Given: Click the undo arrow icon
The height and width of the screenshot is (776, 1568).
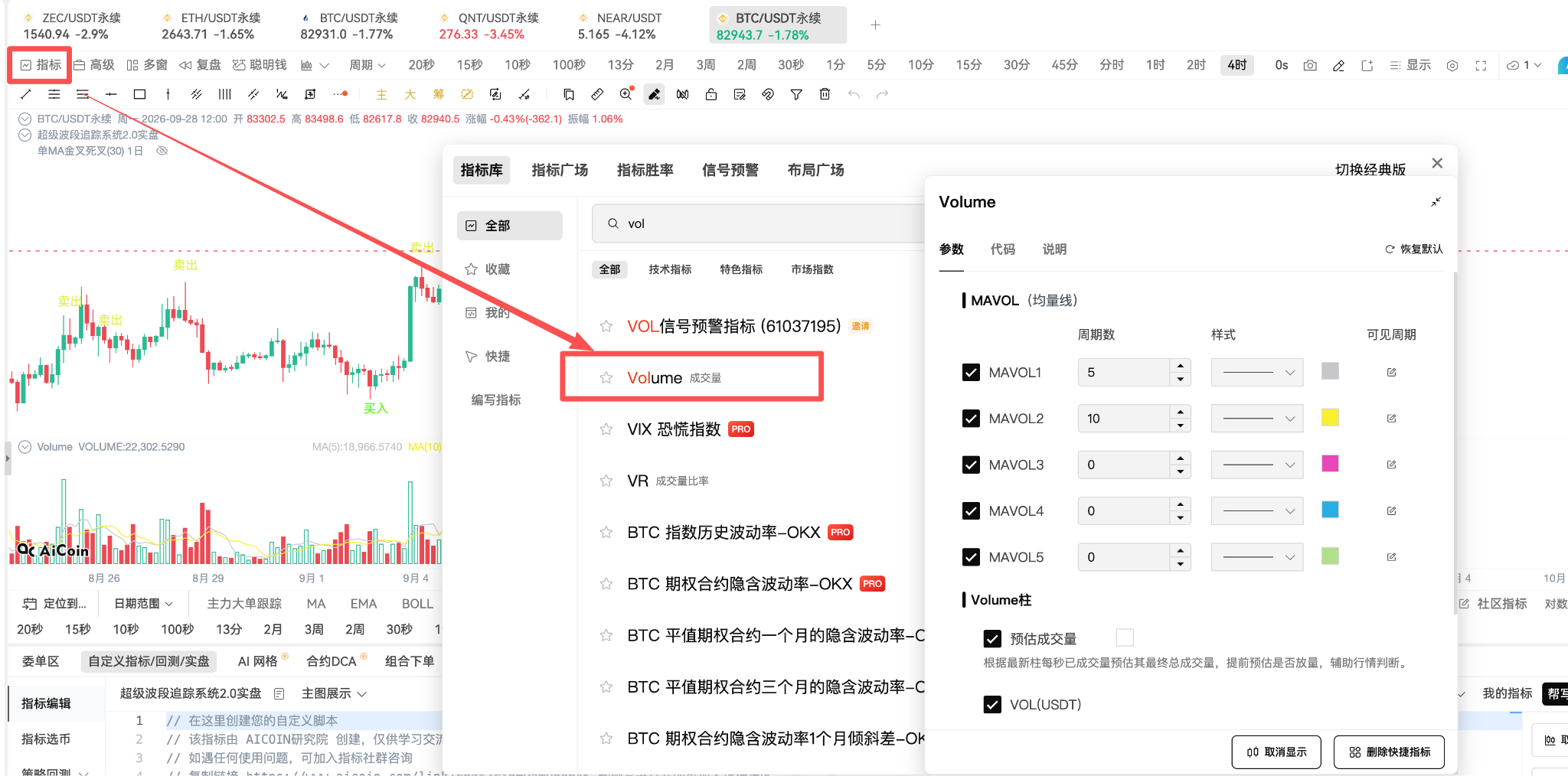Looking at the screenshot, I should pos(854,94).
